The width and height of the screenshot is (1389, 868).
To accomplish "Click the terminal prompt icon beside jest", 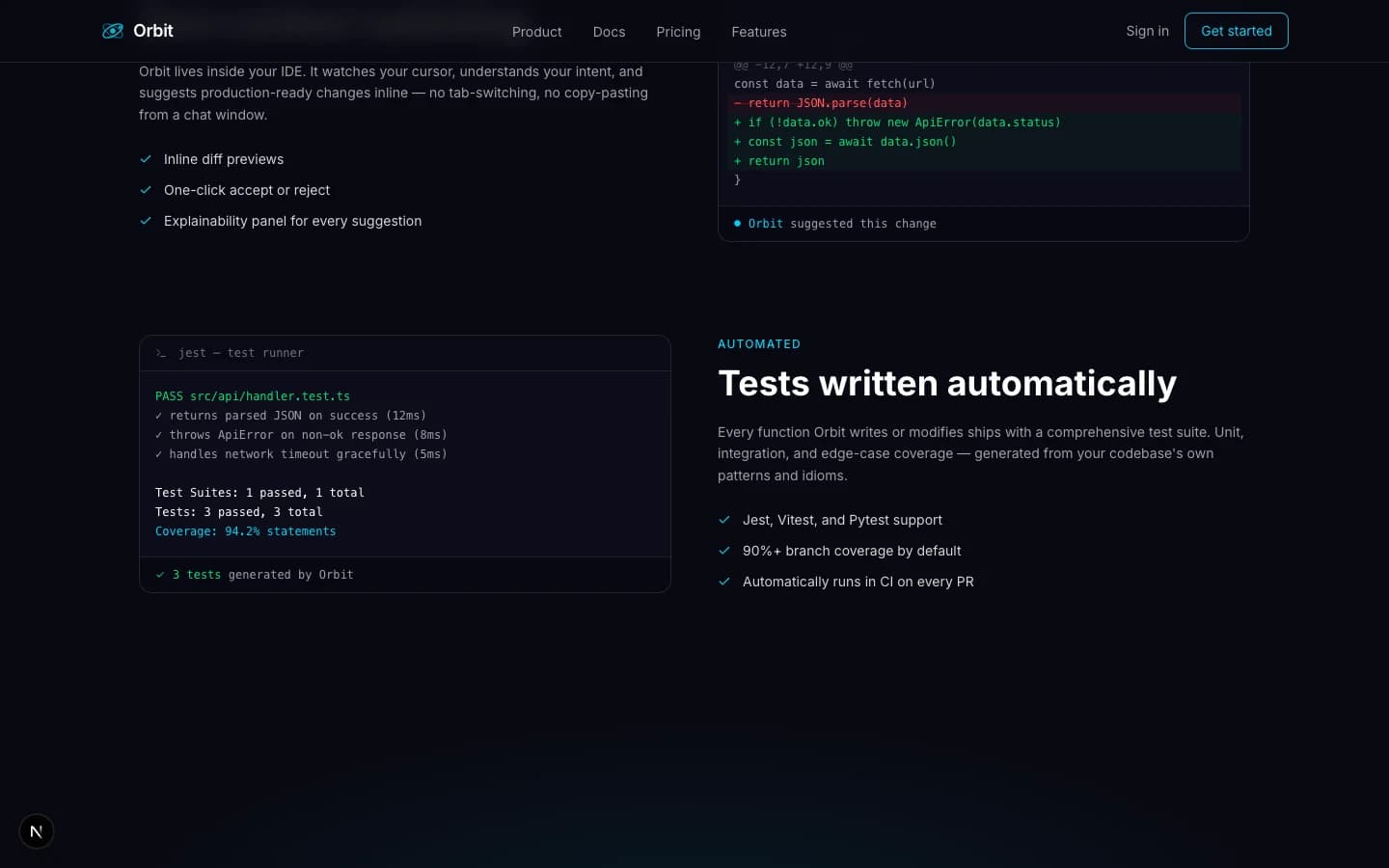I will pyautogui.click(x=161, y=353).
